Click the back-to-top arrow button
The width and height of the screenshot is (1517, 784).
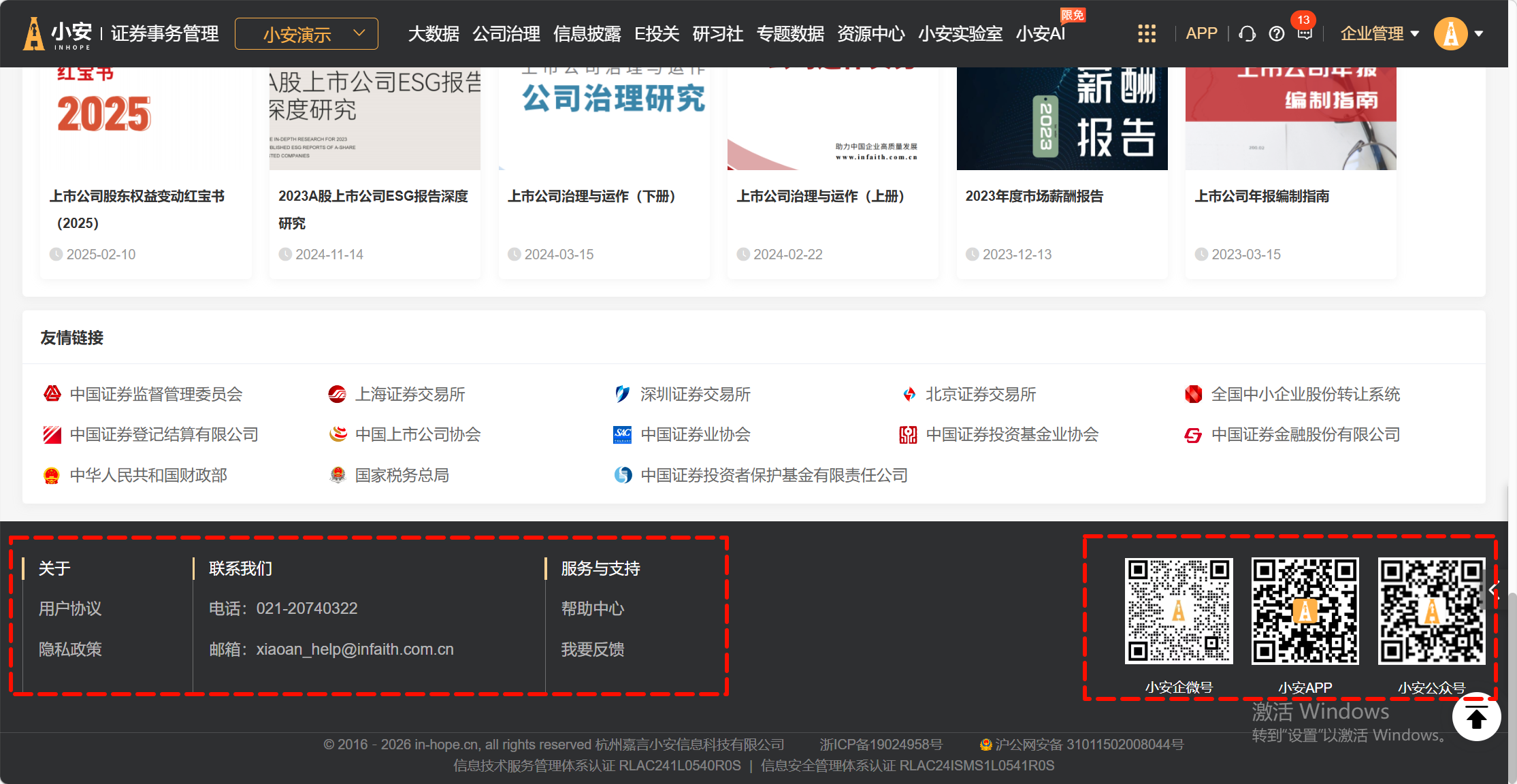1476,717
